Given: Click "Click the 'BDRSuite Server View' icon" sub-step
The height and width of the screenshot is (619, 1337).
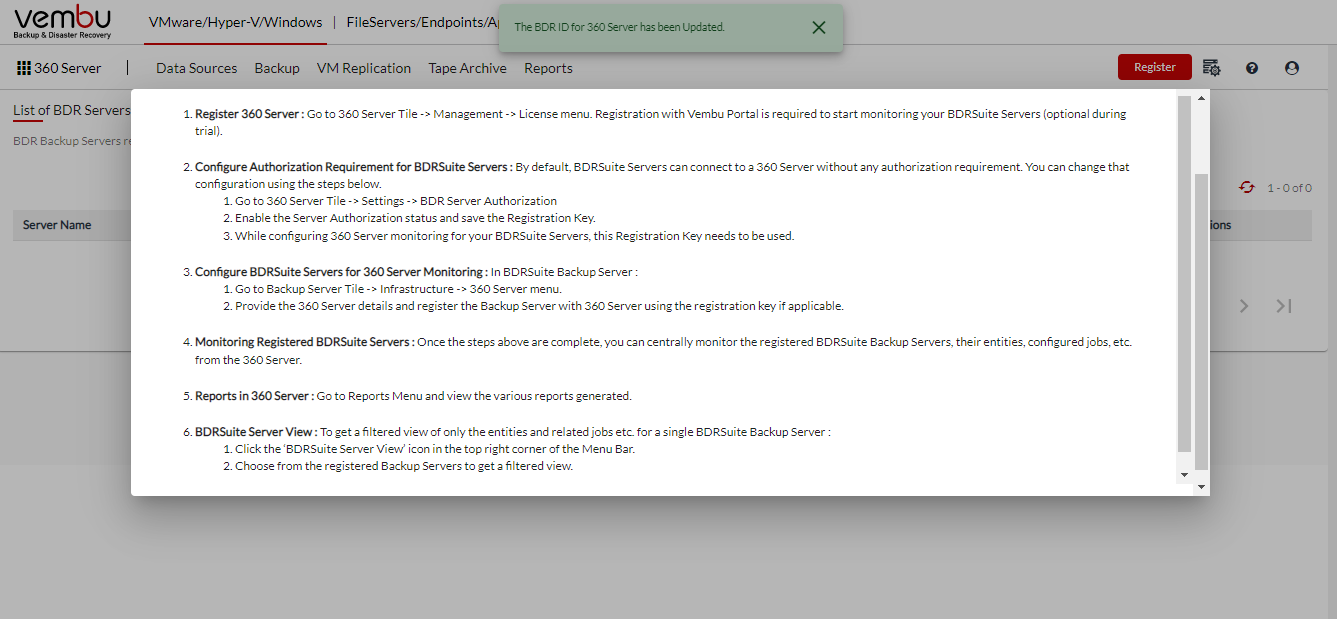Looking at the screenshot, I should [435, 449].
